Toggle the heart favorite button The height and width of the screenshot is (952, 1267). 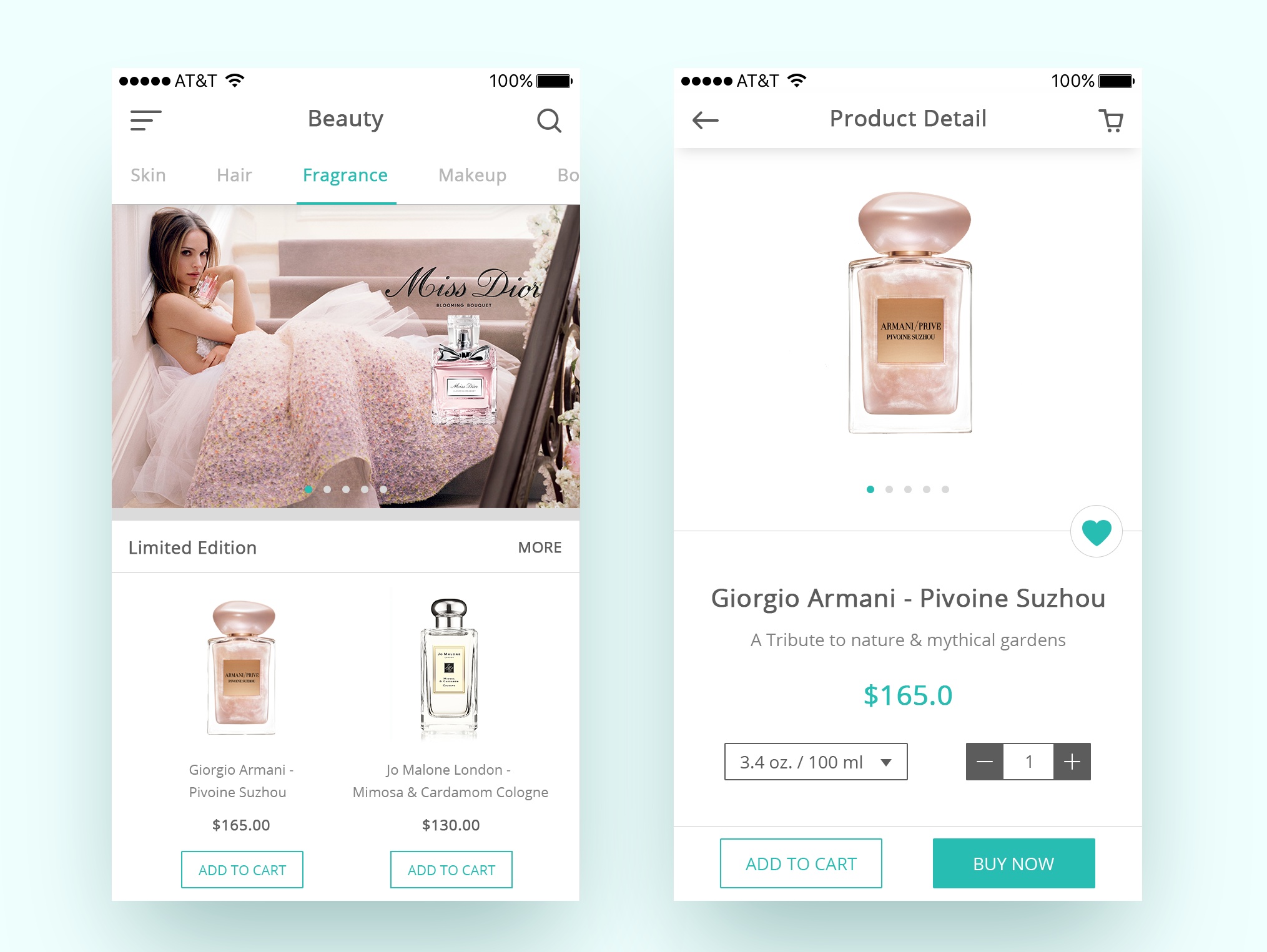(1096, 531)
